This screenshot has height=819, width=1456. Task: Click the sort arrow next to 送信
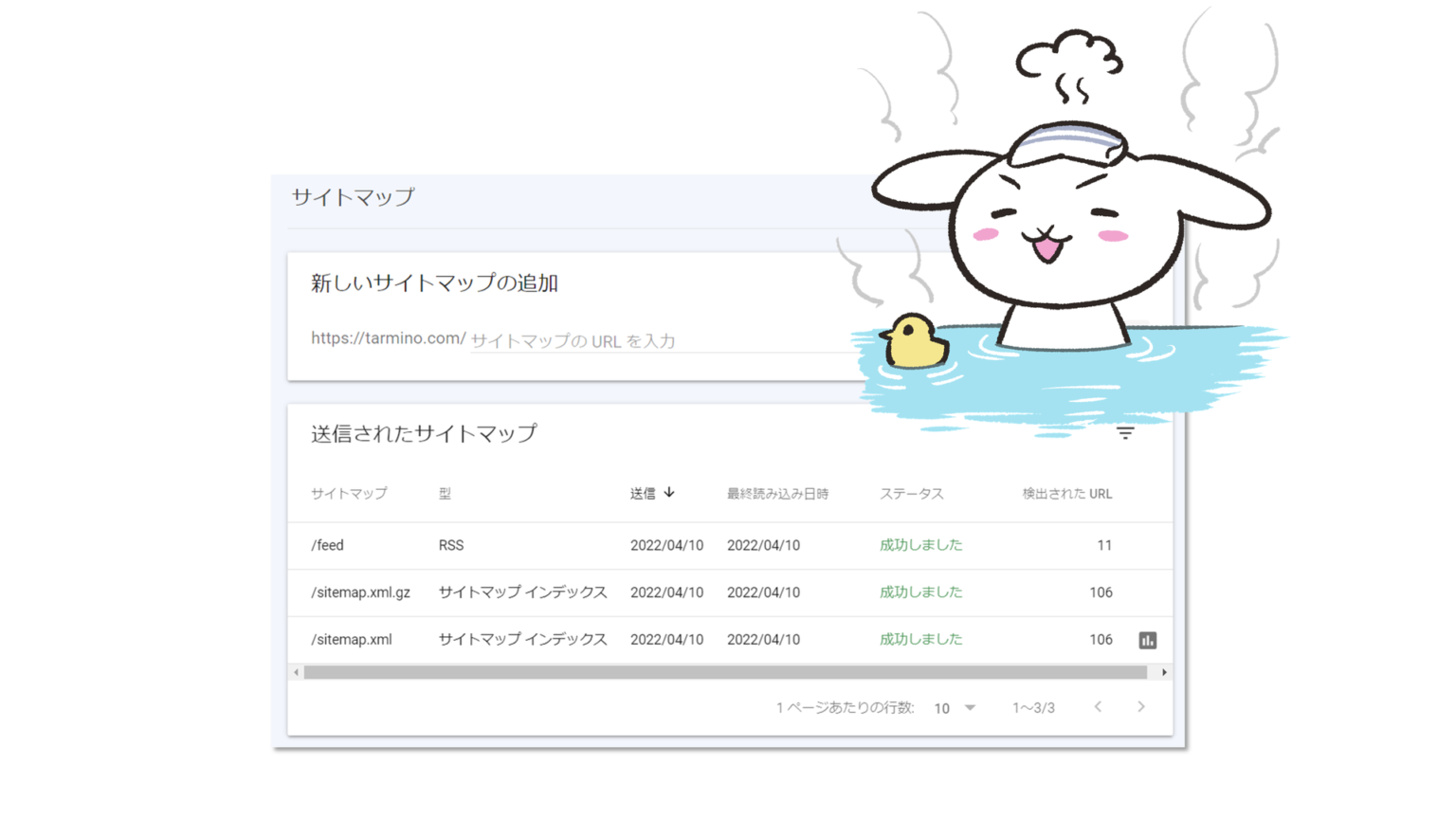pos(669,493)
